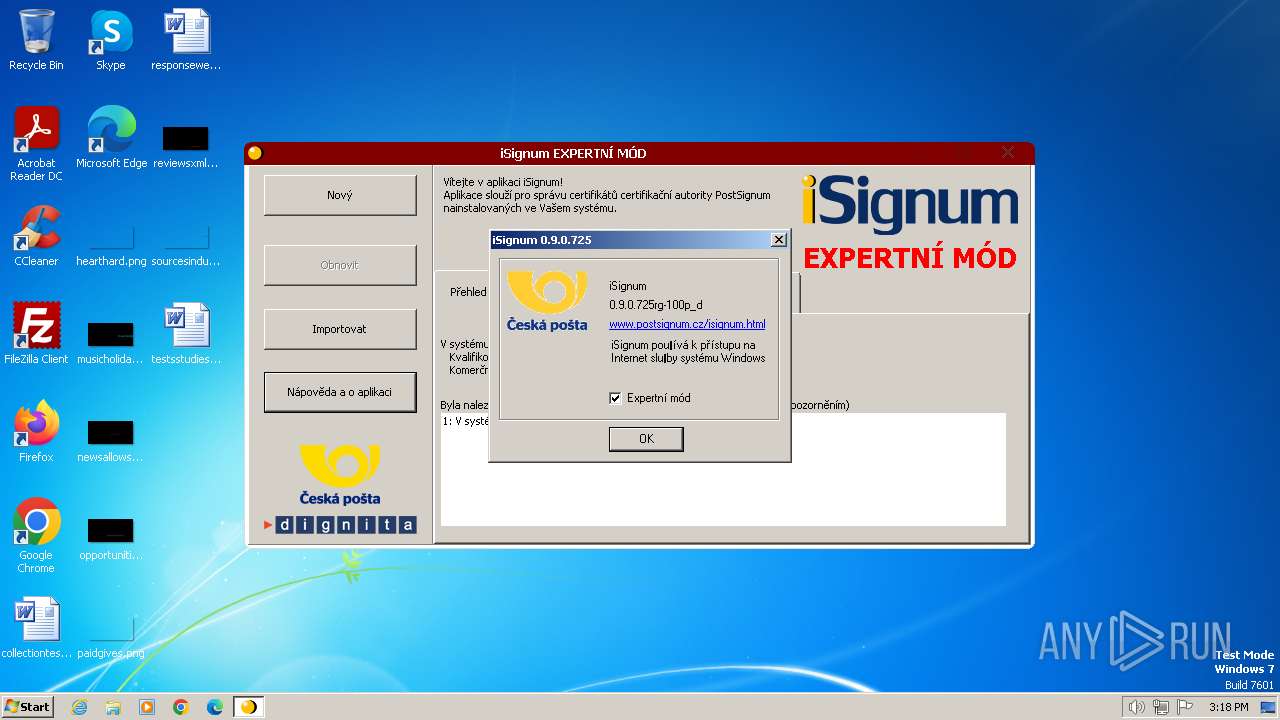This screenshot has width=1280, height=720.
Task: Click the Česká pošta logo in the dialog
Action: point(547,301)
